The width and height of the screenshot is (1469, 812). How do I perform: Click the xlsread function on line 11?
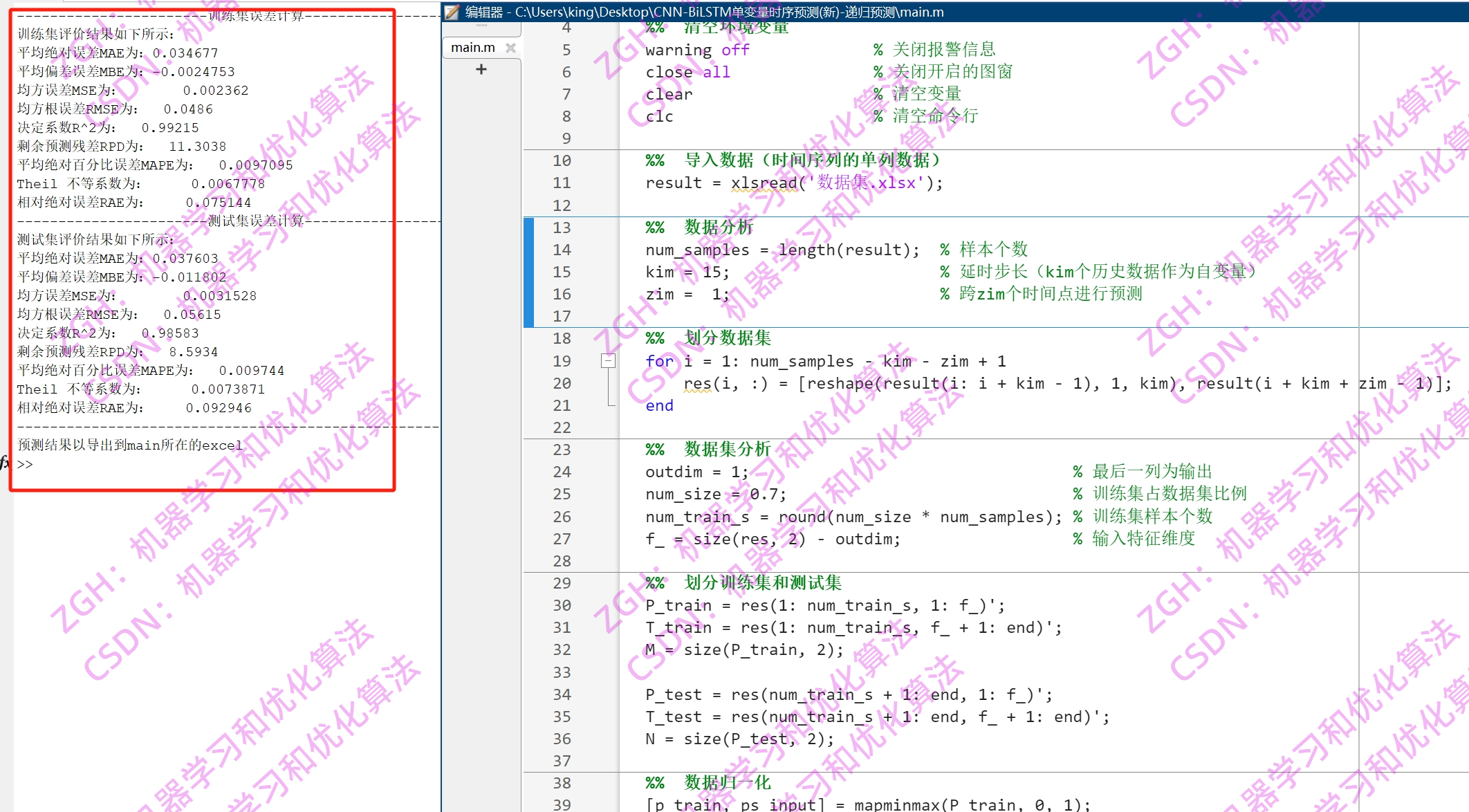click(764, 183)
